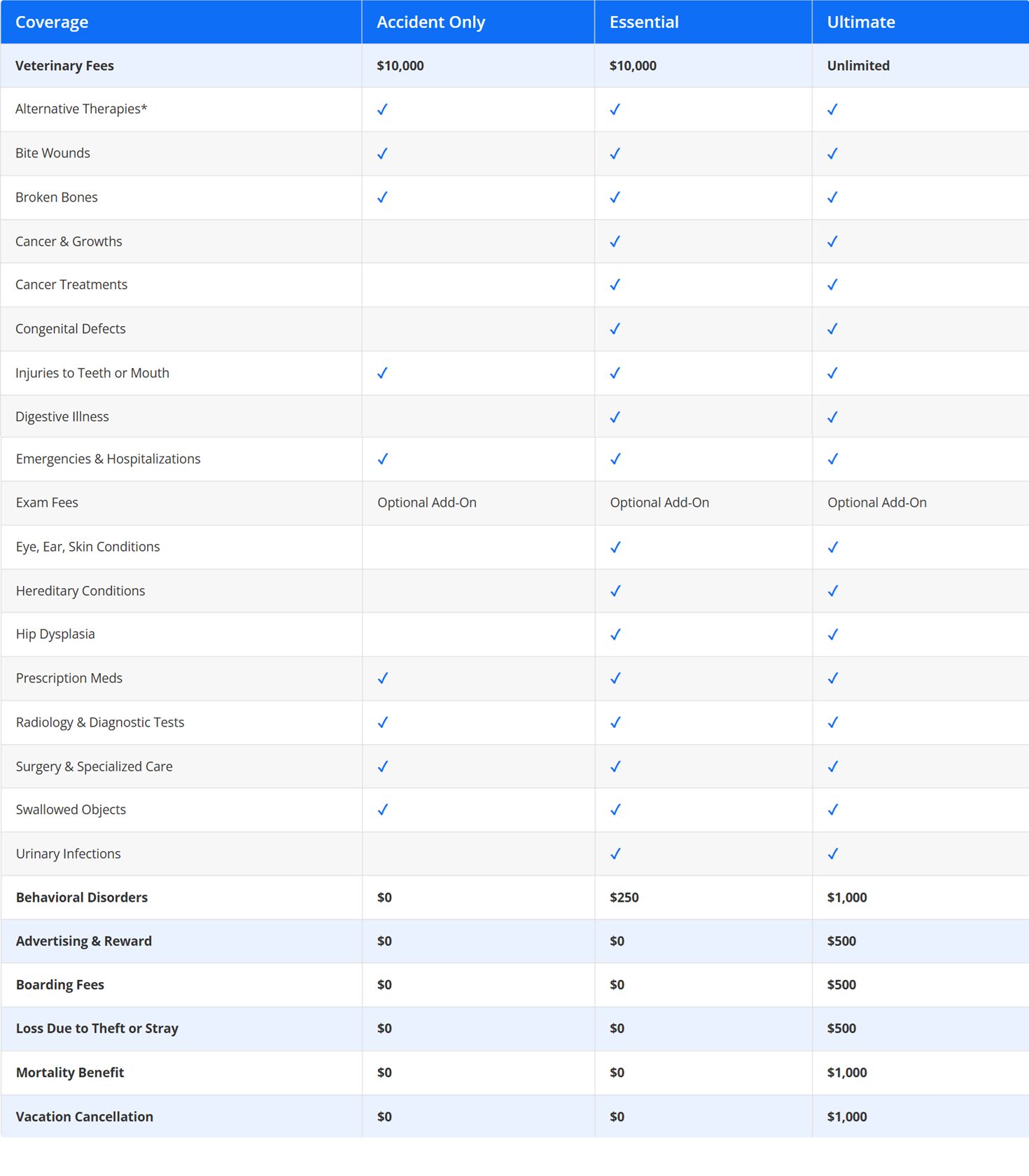Click Optional Add-On under Accident Only
This screenshot has width=1029, height=1176.
426,503
